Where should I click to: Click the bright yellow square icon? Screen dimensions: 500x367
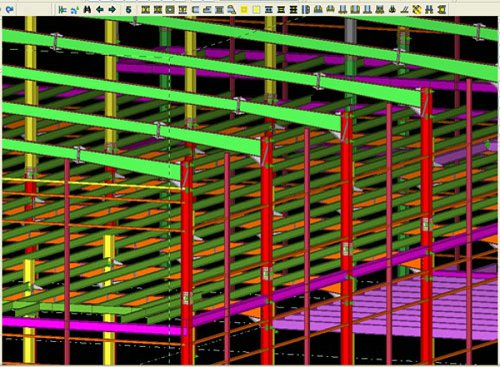click(244, 10)
